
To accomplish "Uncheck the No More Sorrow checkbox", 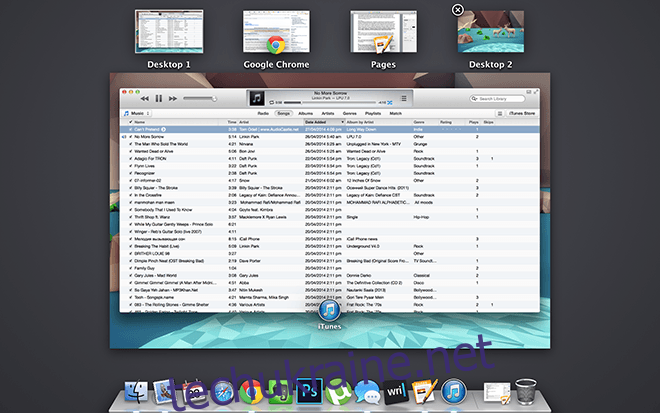I will pos(130,137).
